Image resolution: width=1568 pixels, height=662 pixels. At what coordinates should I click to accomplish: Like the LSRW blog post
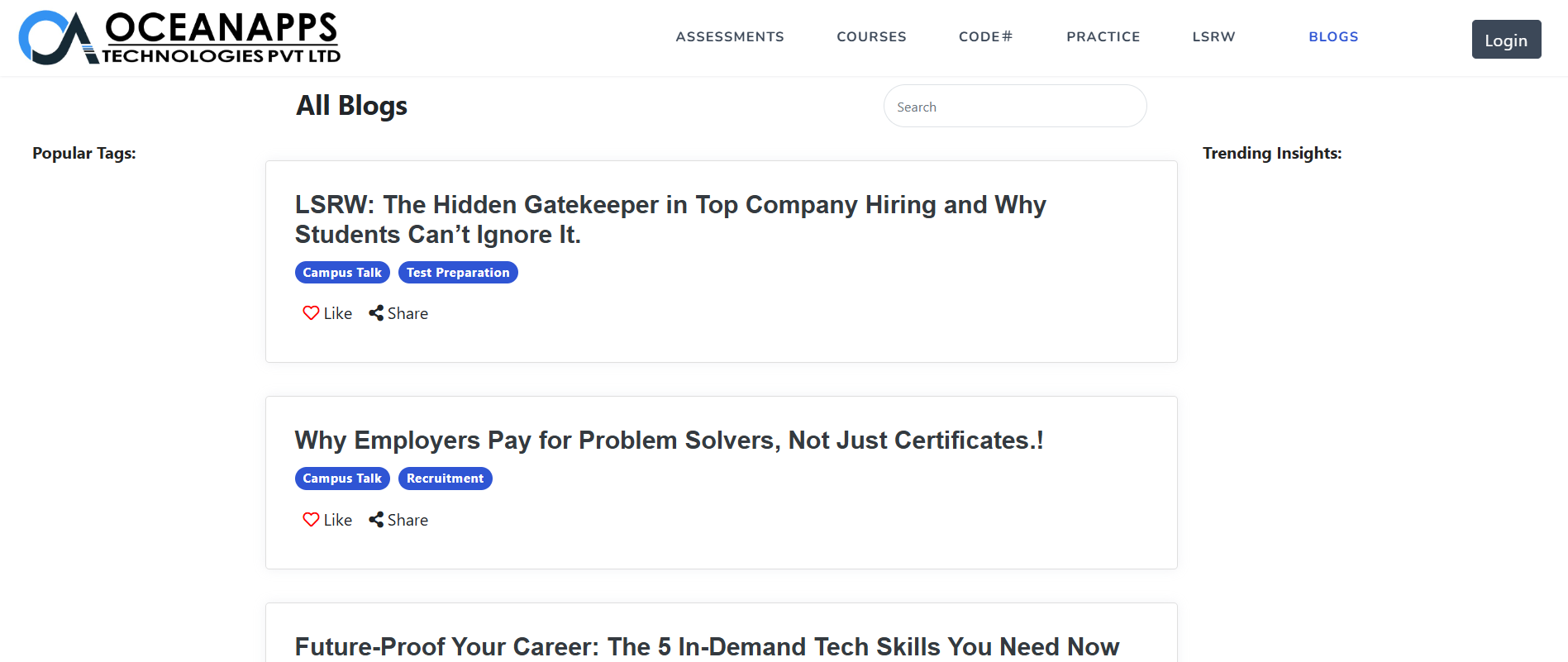click(x=326, y=312)
